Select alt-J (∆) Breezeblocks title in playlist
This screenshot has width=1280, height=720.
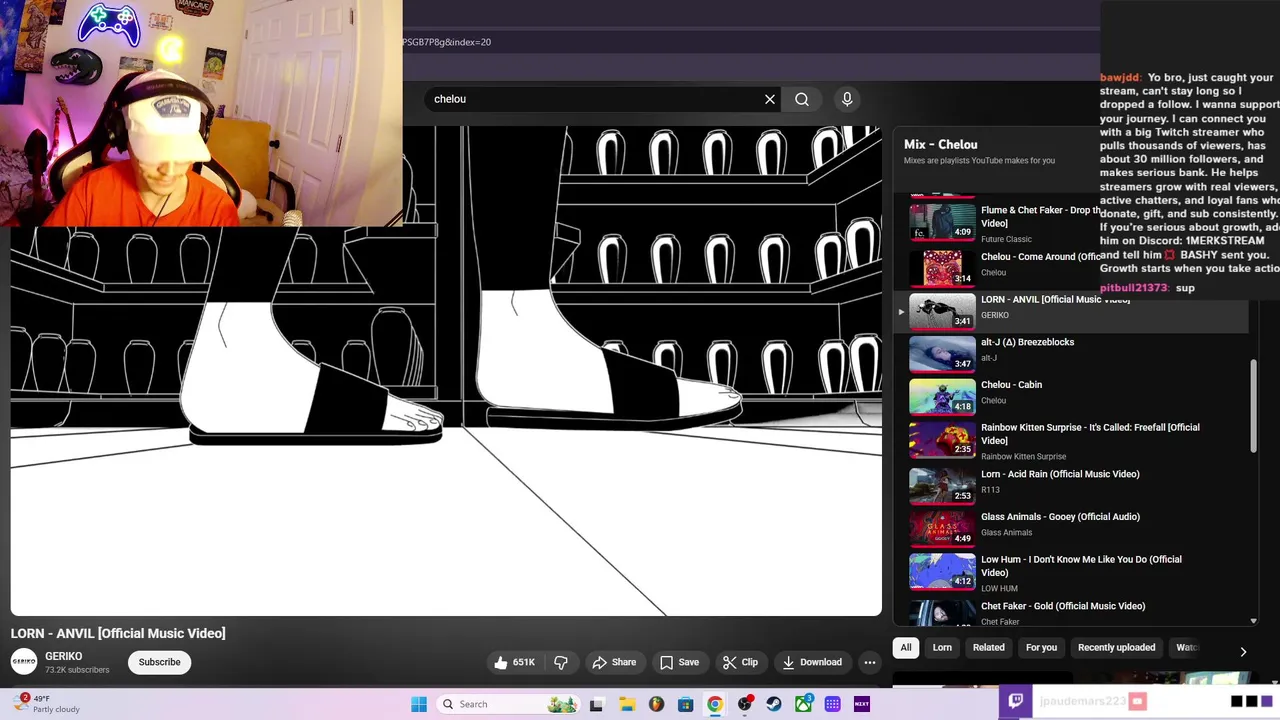[1027, 342]
